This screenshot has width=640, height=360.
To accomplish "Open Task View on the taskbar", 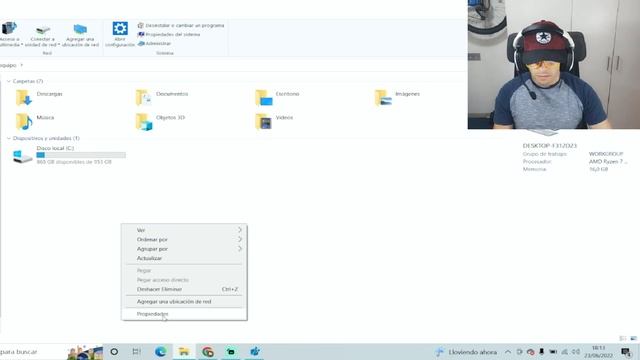I will pyautogui.click(x=137, y=352).
